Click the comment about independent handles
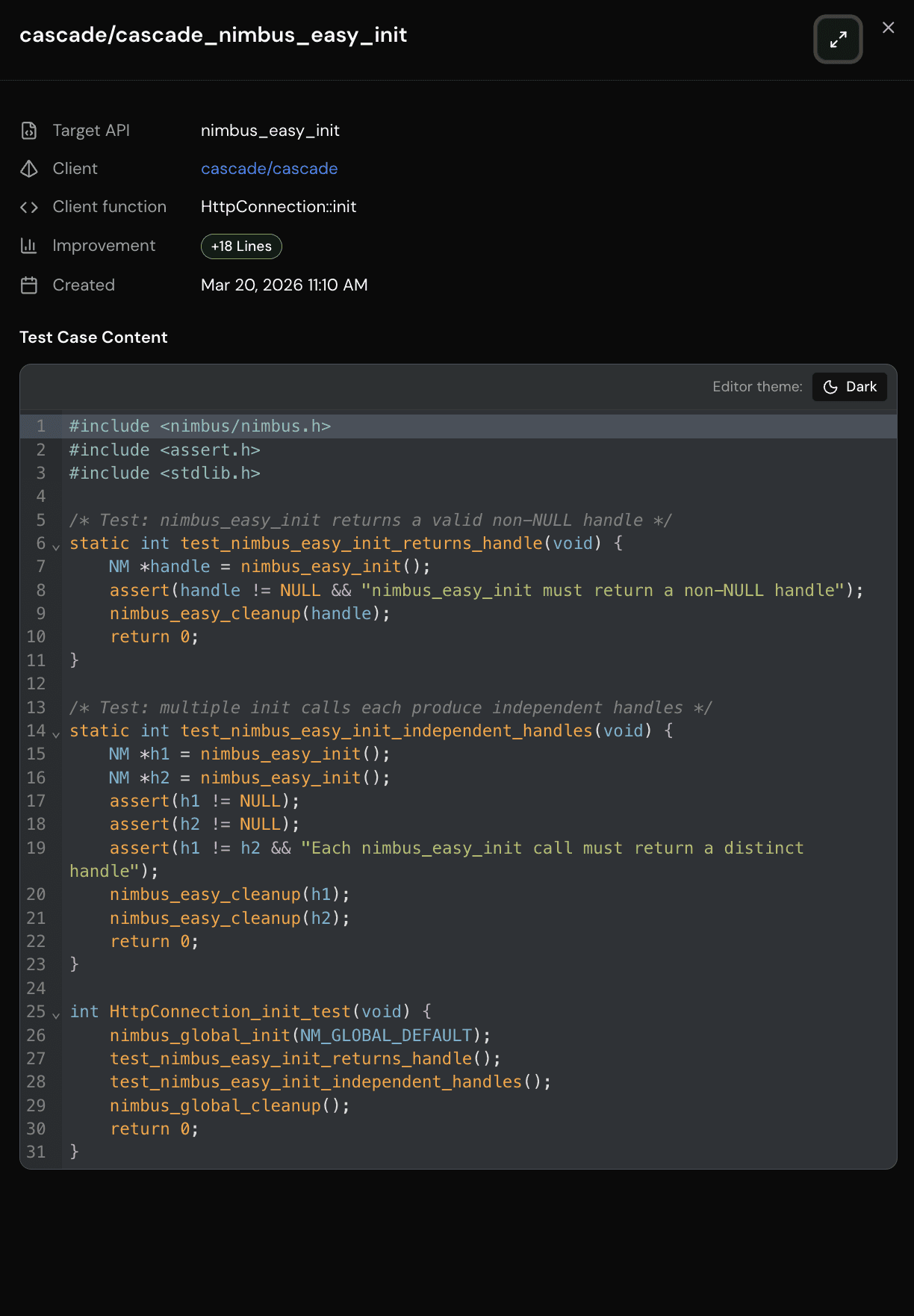The width and height of the screenshot is (914, 1316). [x=391, y=708]
